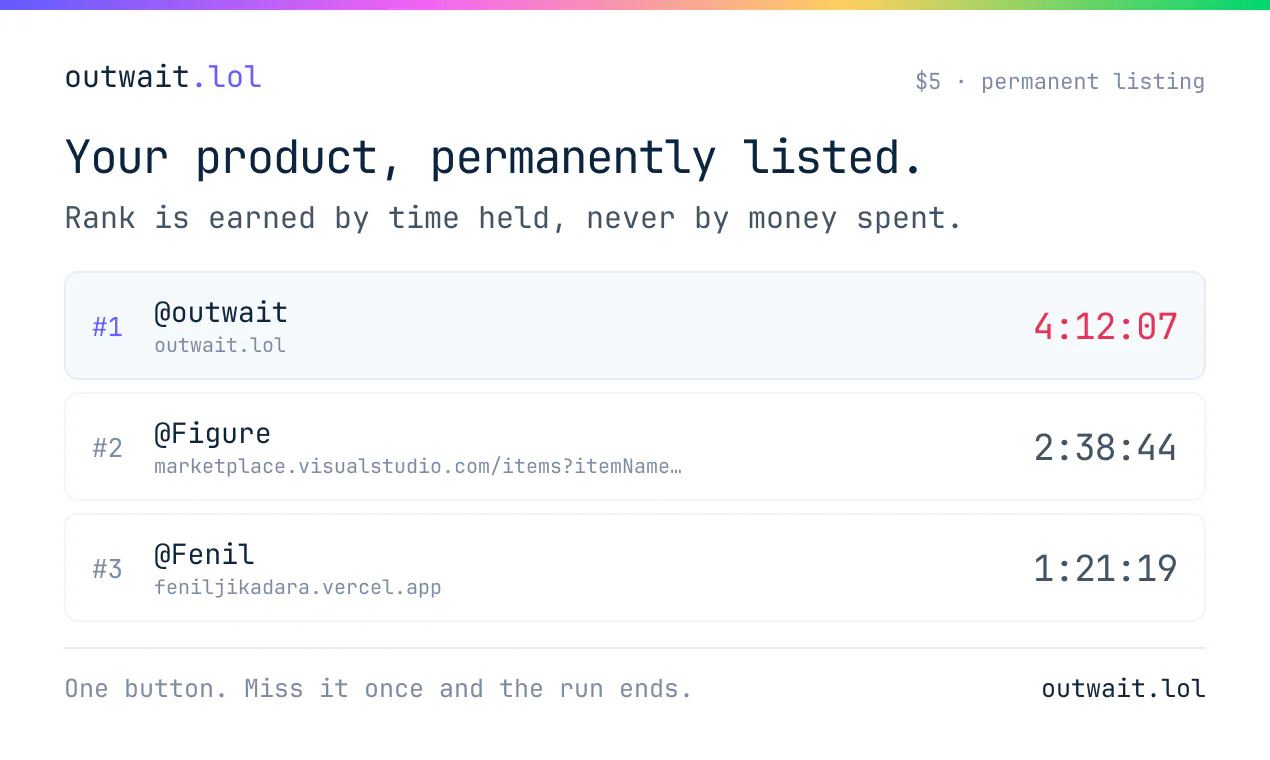Screen dimensions: 1270x760
Task: Open the @outwait handle text
Action: click(x=221, y=312)
